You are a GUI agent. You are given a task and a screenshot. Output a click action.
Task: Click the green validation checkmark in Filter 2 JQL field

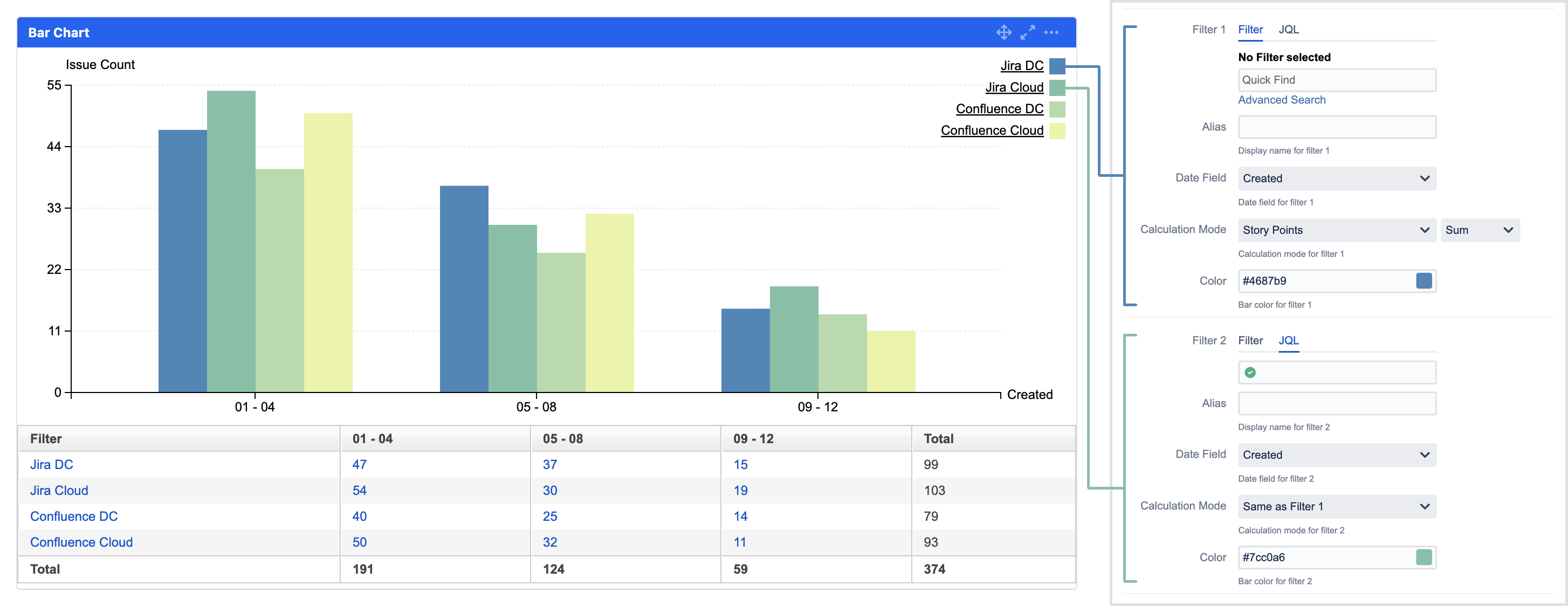[1251, 372]
